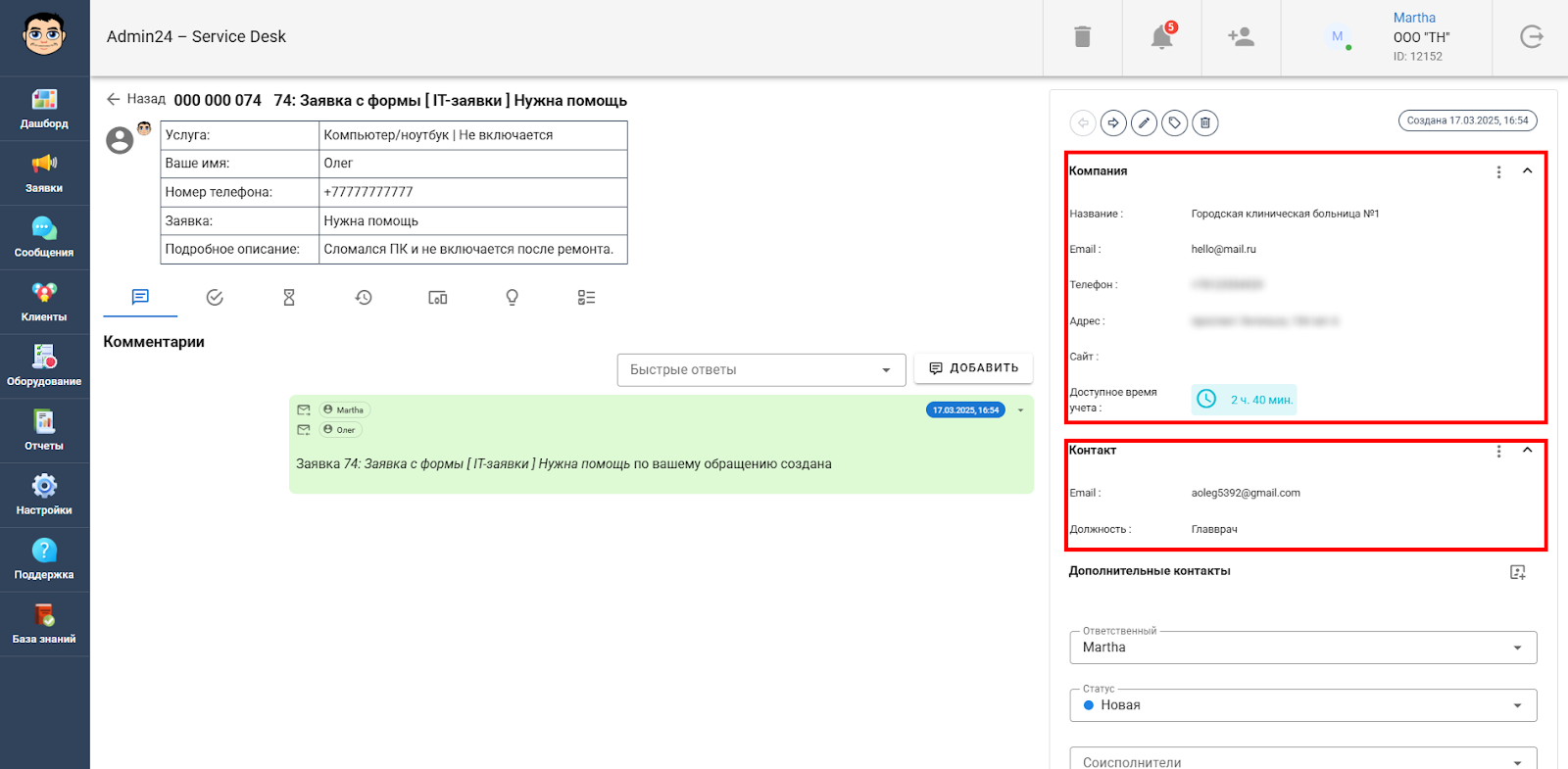The image size is (1568, 769).
Task: Open Заявки in the left sidebar
Action: pyautogui.click(x=44, y=173)
